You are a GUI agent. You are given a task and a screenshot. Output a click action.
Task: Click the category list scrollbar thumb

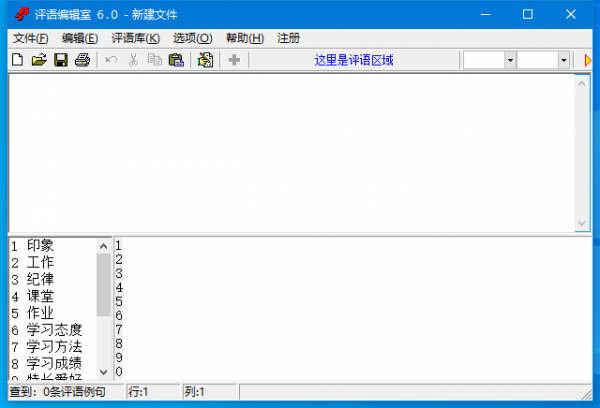[103, 285]
